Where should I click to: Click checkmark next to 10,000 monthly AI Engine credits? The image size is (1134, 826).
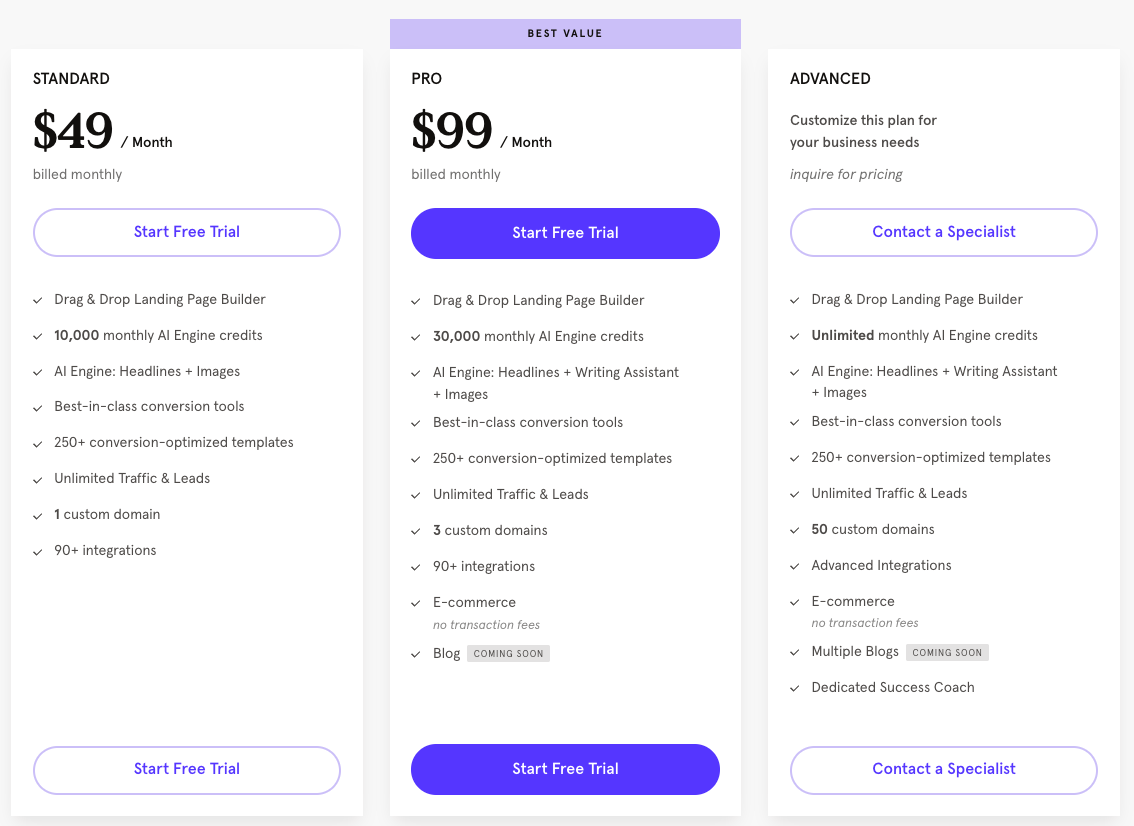(38, 336)
